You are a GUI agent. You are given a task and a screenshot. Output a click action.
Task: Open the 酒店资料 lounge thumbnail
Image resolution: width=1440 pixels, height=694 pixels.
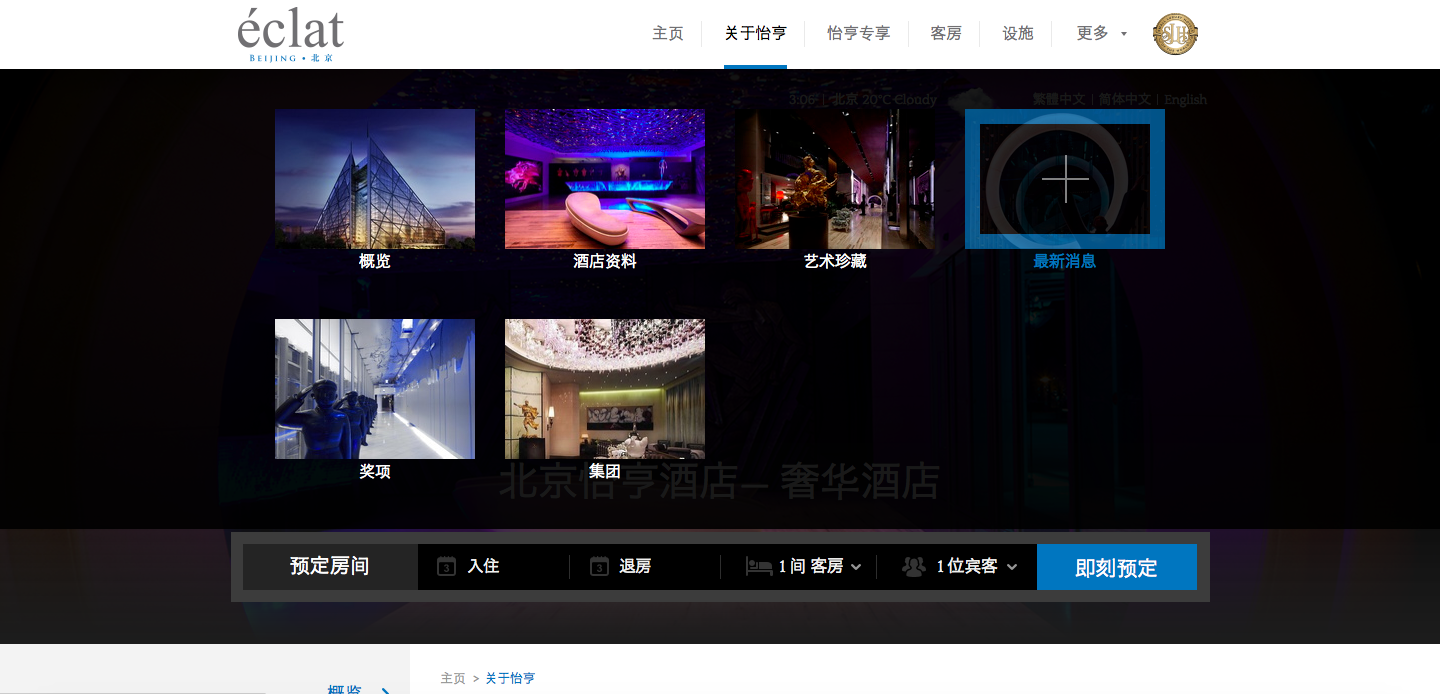[x=605, y=179]
